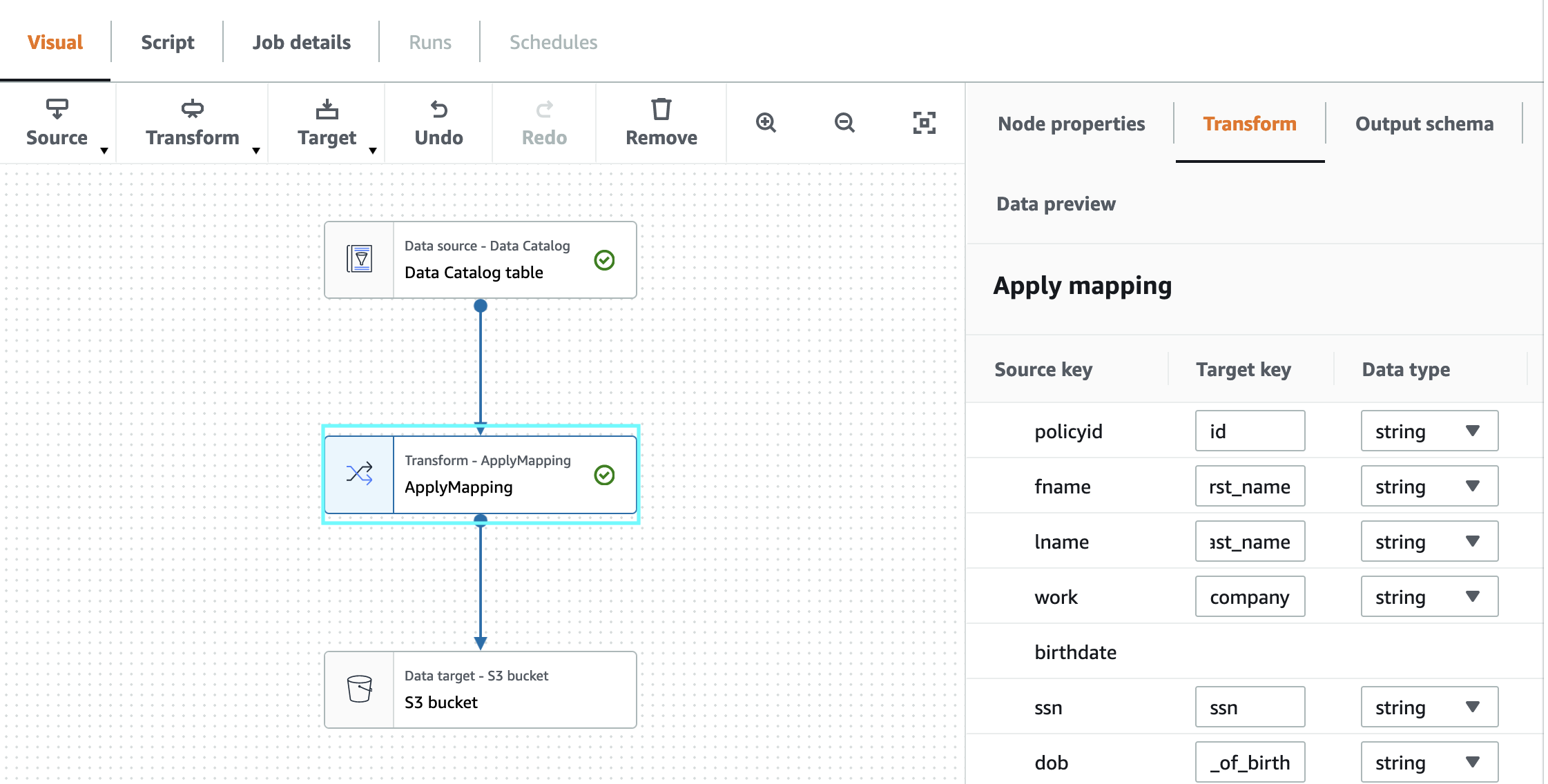
Task: Open the Runs tab
Action: 430,42
